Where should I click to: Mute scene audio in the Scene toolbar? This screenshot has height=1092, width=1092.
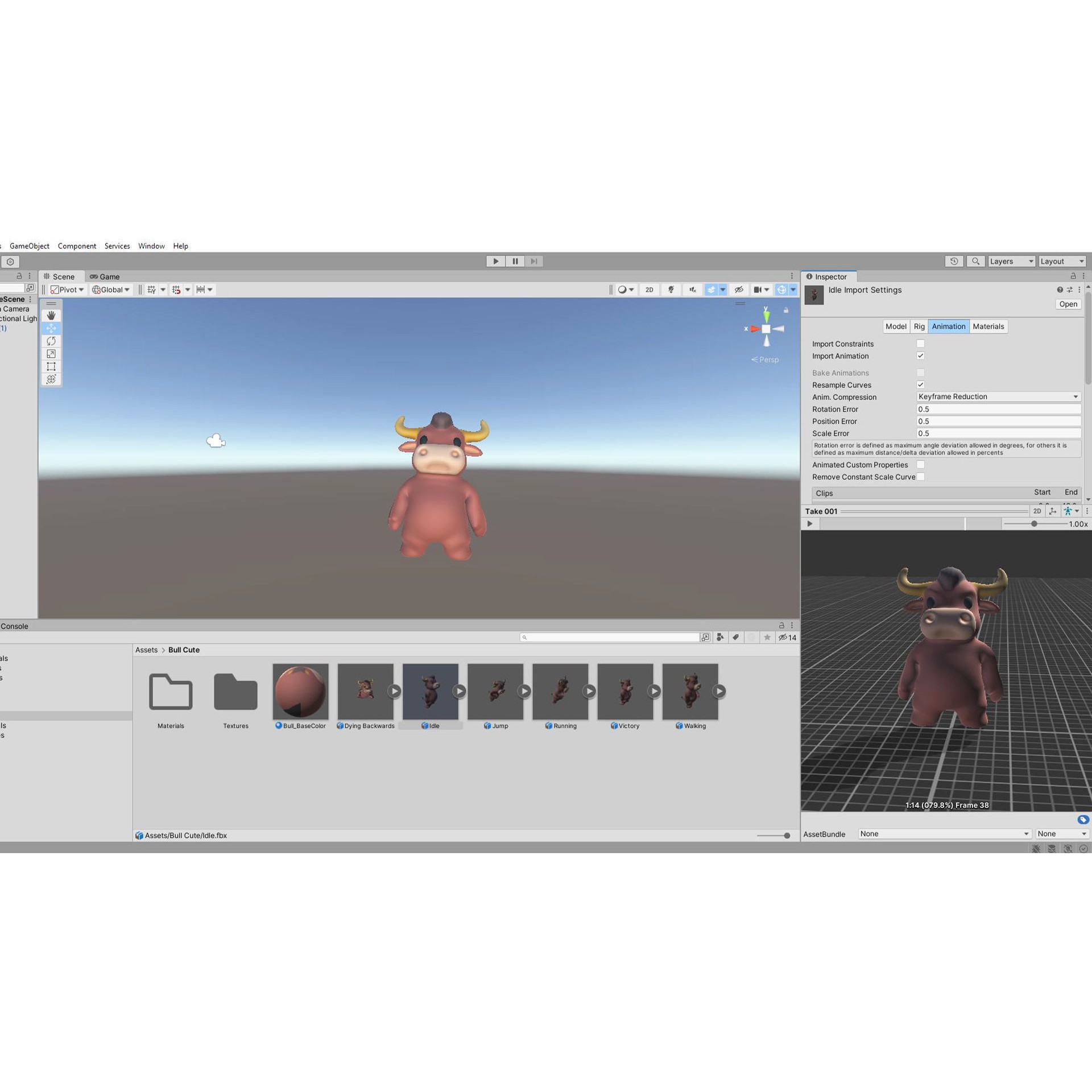click(692, 289)
